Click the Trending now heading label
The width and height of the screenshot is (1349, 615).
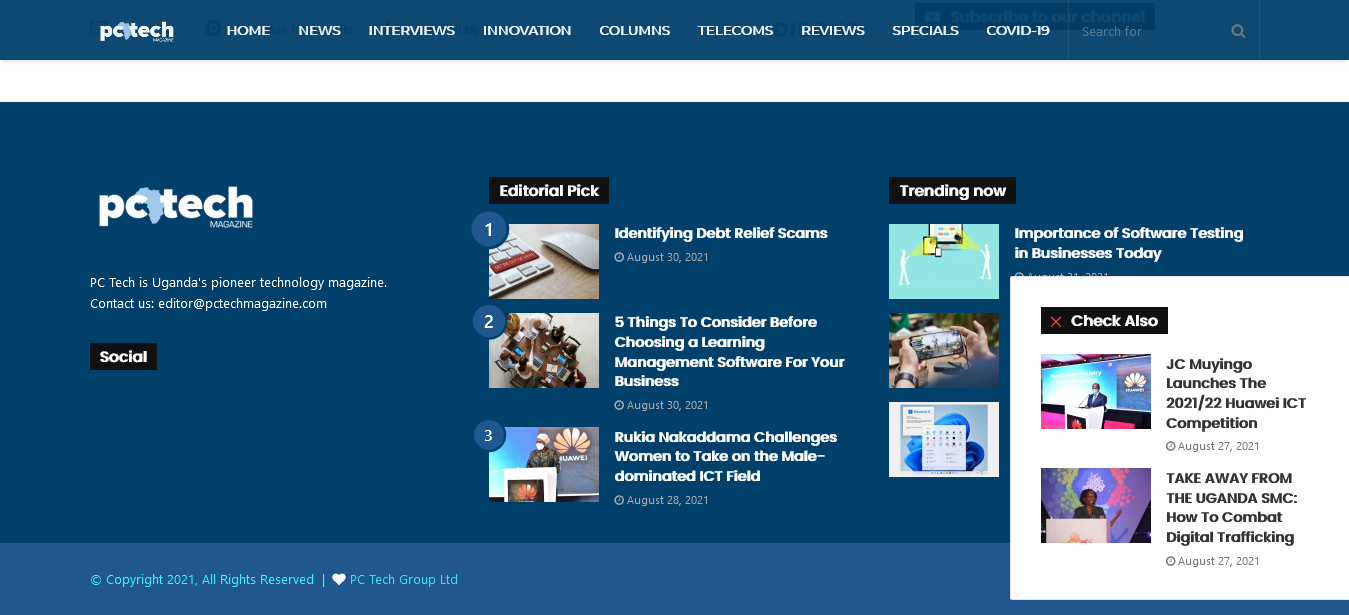[952, 190]
